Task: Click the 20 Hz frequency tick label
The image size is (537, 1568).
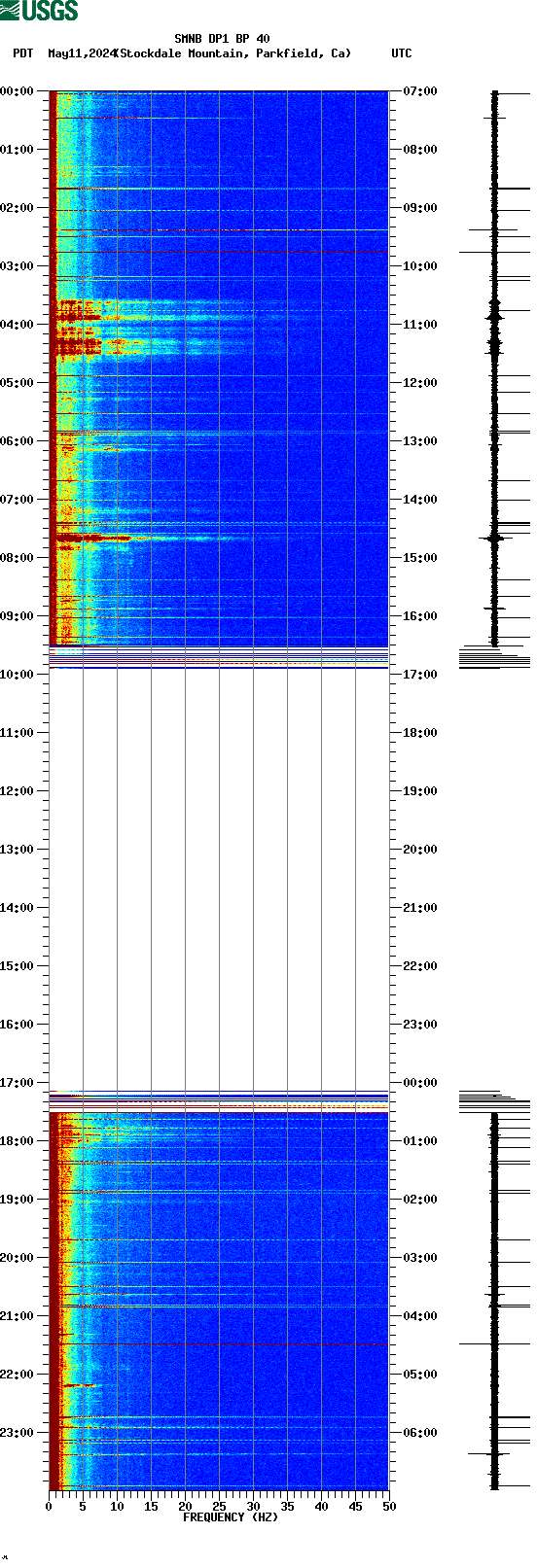Action: [x=185, y=1507]
